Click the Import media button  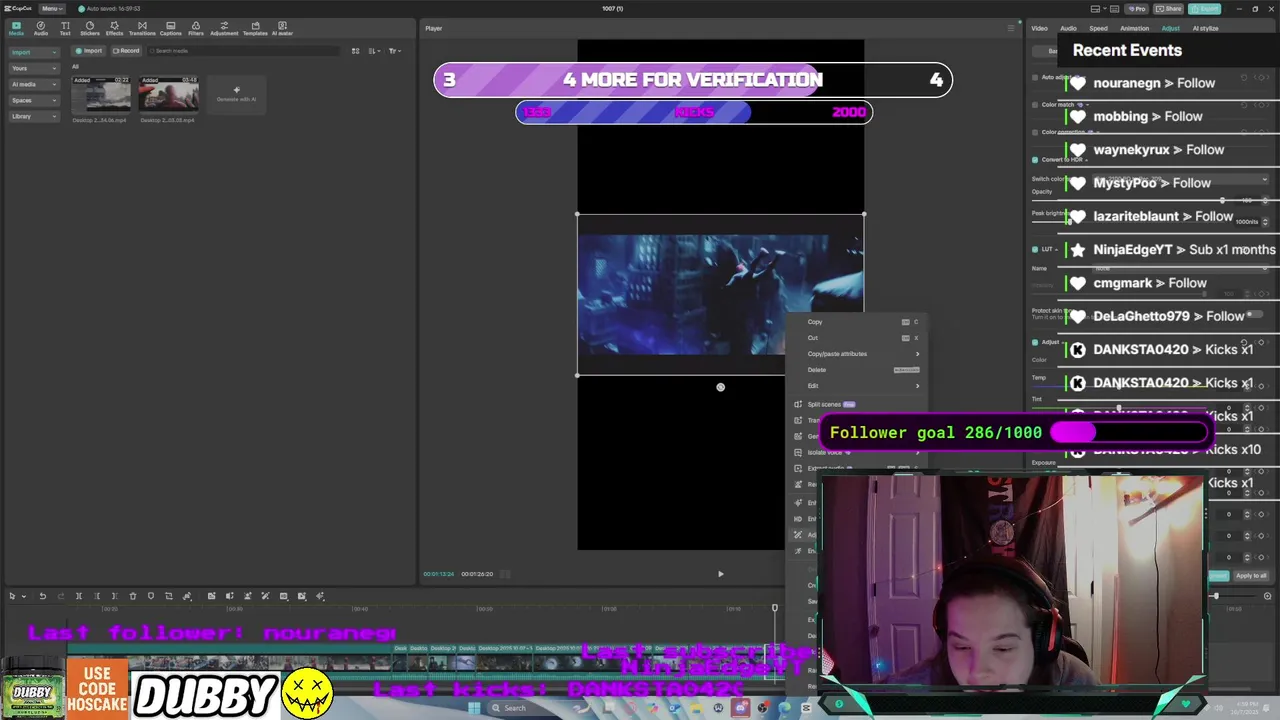tap(90, 51)
